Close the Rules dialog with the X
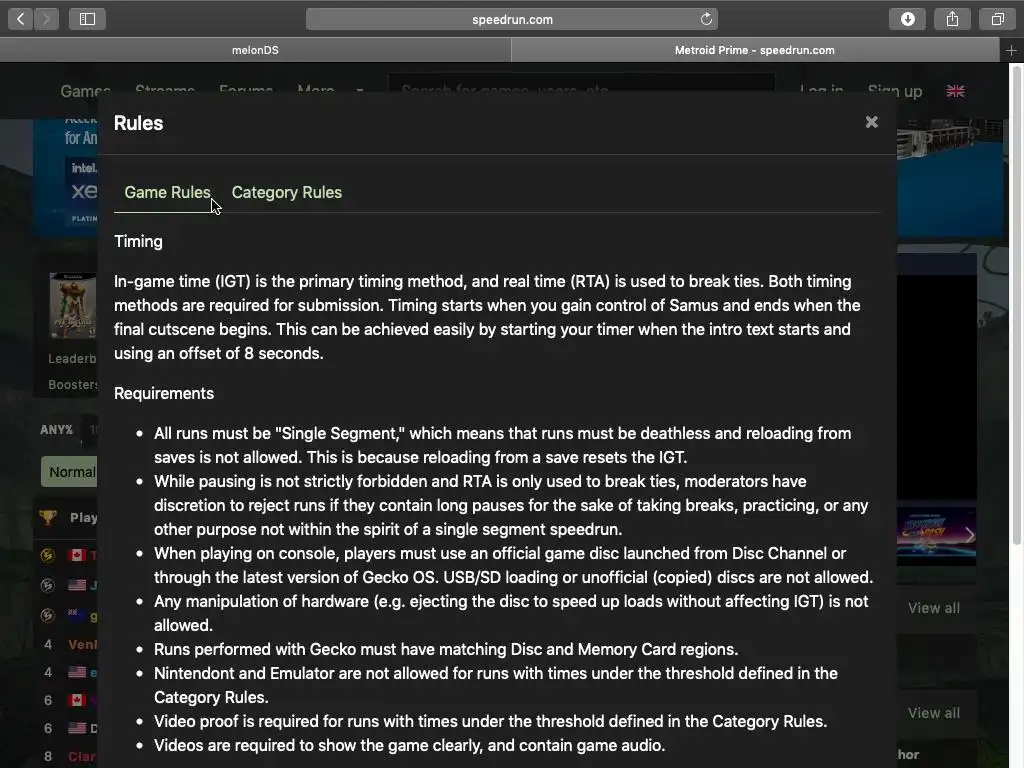Screen dimensions: 1024x768 [871, 122]
